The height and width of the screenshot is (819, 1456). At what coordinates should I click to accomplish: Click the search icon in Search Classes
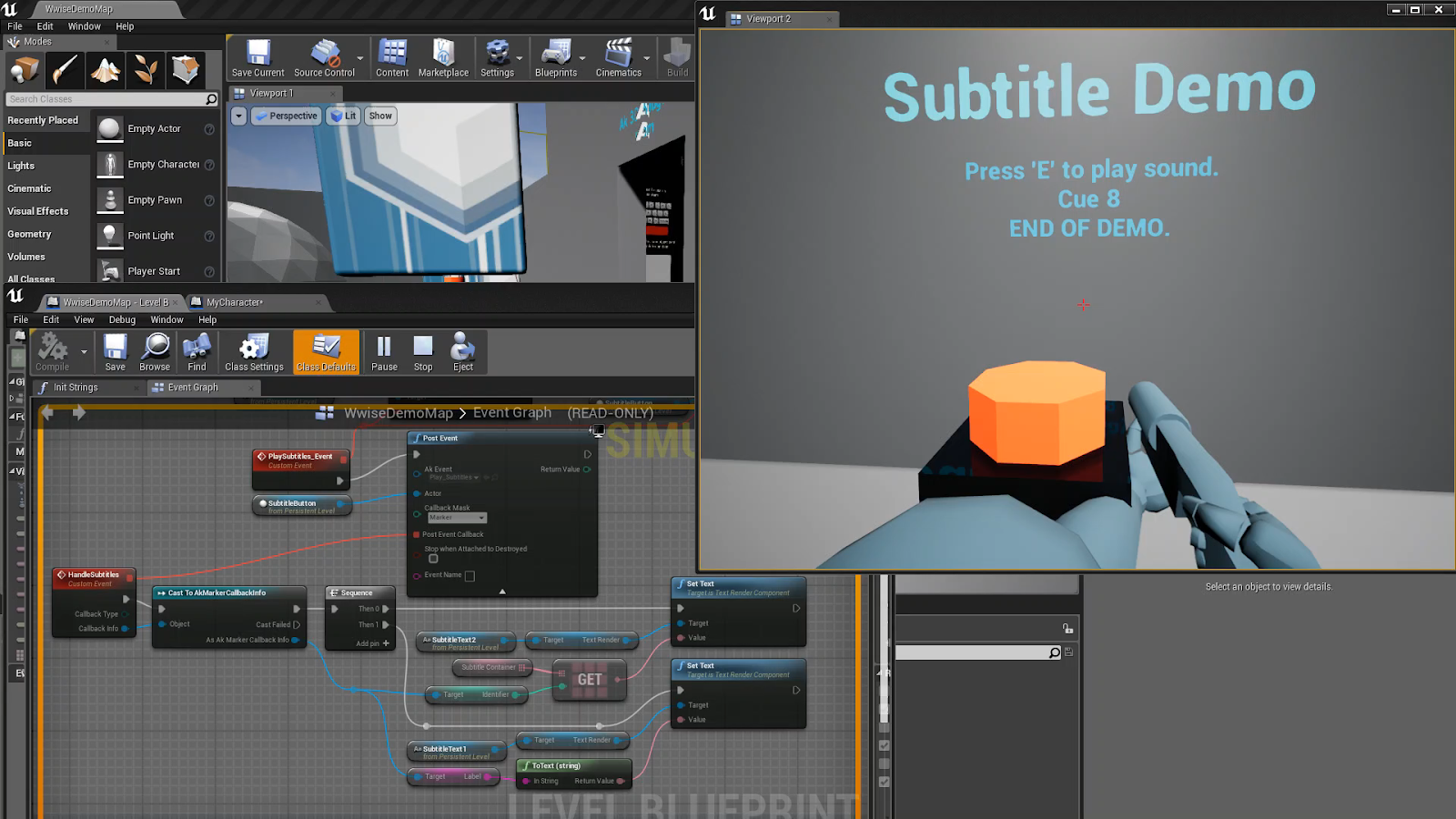(211, 99)
